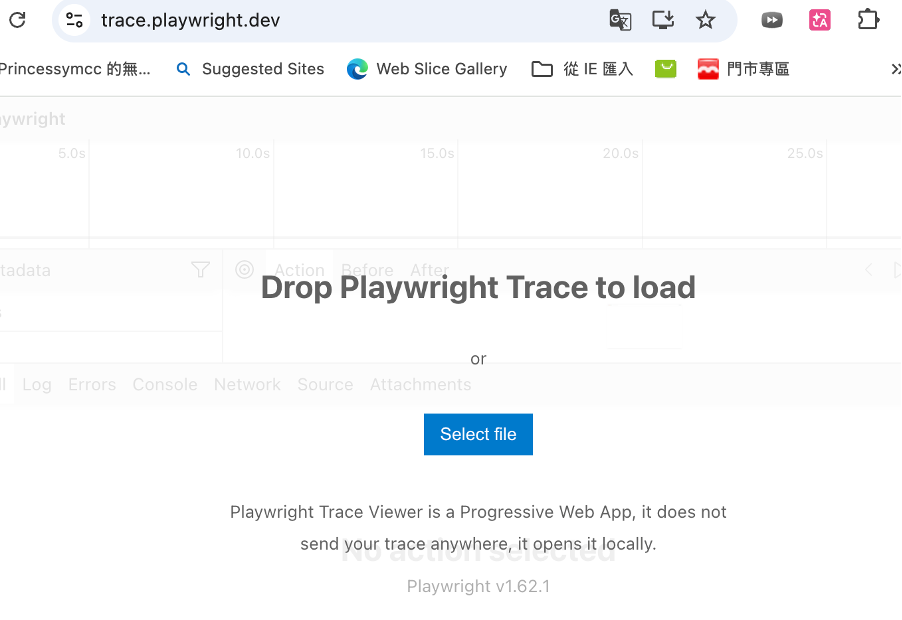Switch to the Before tab
The height and width of the screenshot is (620, 902).
tap(367, 270)
